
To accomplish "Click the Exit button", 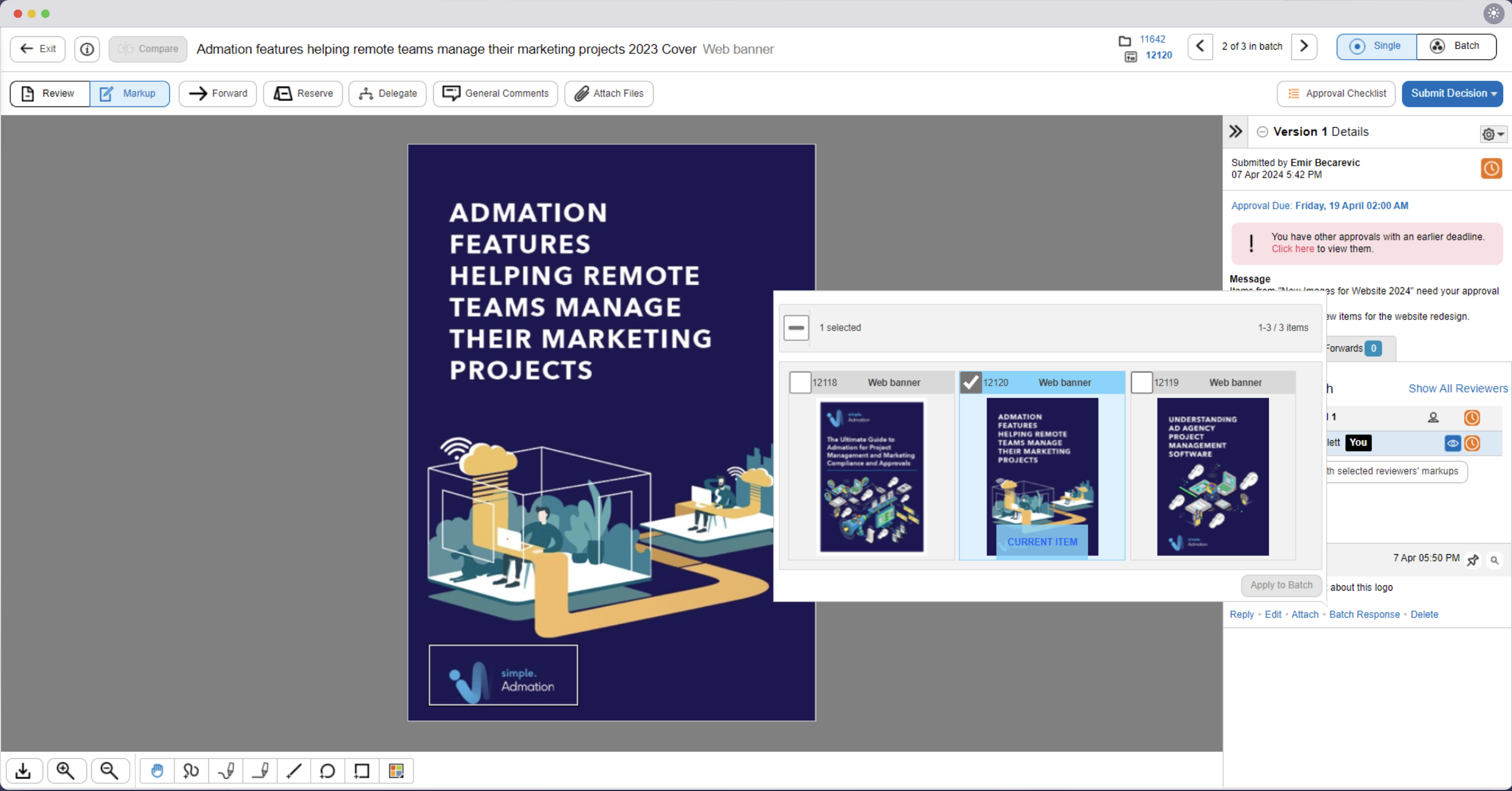I will (37, 49).
